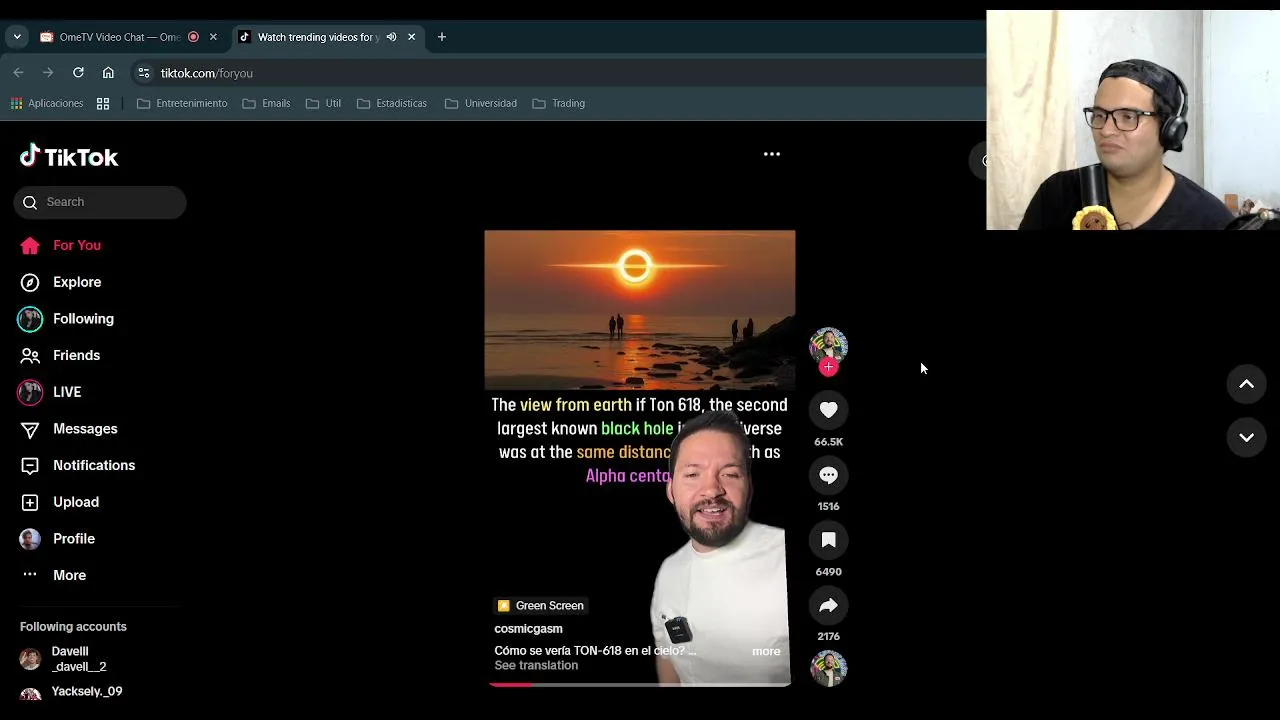Image resolution: width=1280 pixels, height=720 pixels.
Task: Share the video with the arrow icon
Action: click(828, 606)
